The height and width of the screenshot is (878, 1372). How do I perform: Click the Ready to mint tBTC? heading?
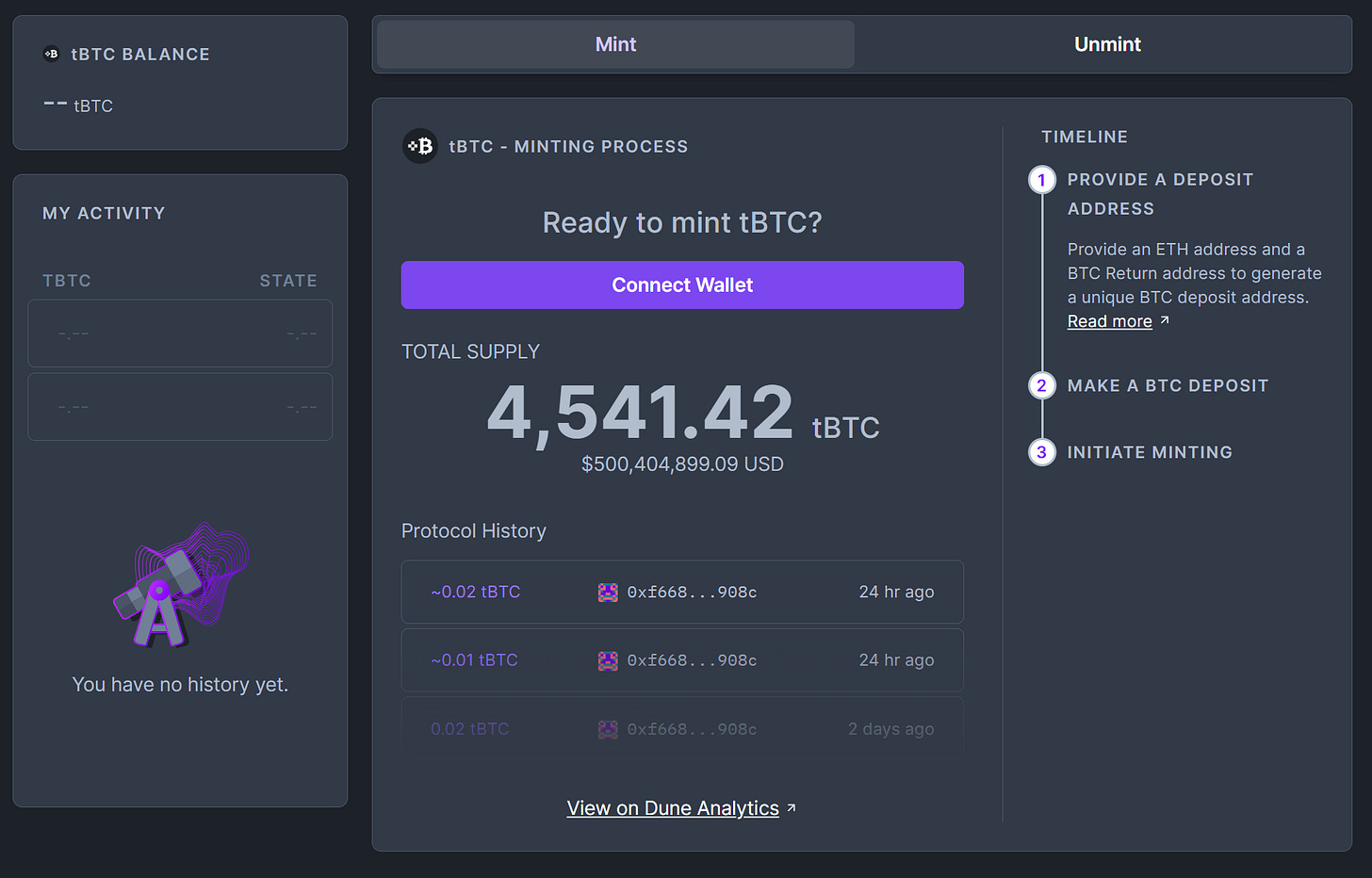click(682, 222)
